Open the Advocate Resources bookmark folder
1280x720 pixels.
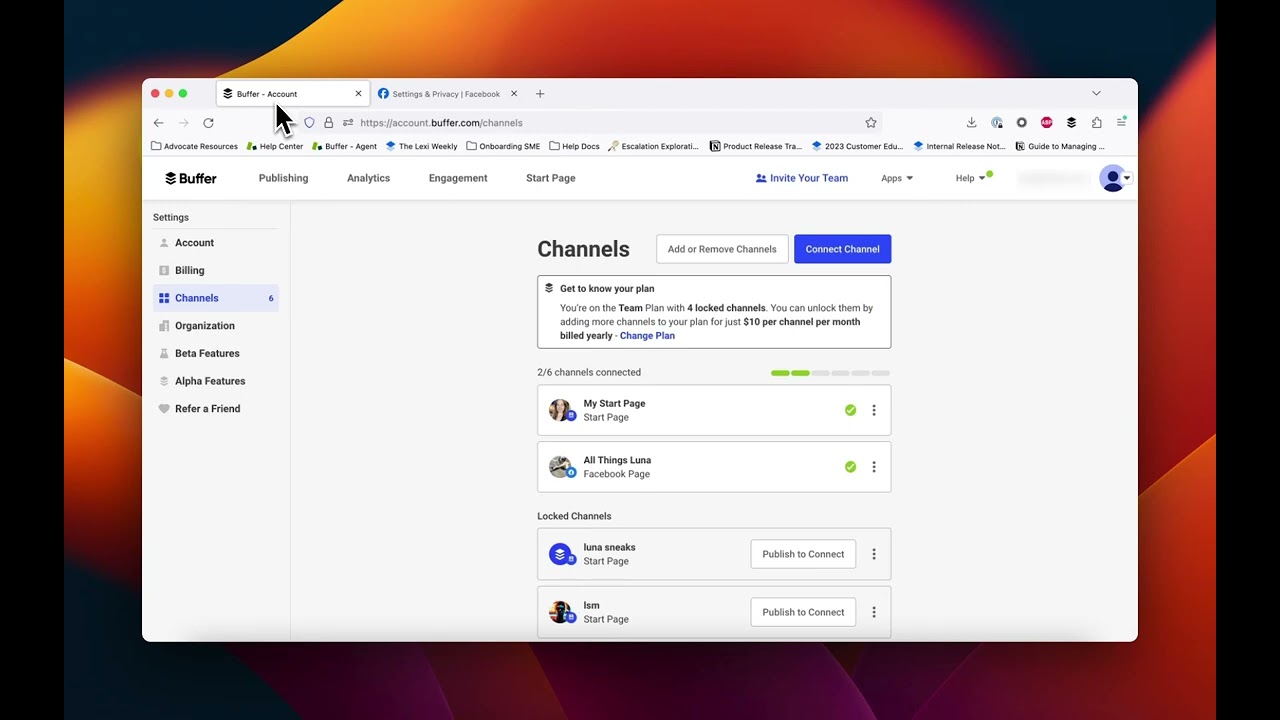click(194, 146)
